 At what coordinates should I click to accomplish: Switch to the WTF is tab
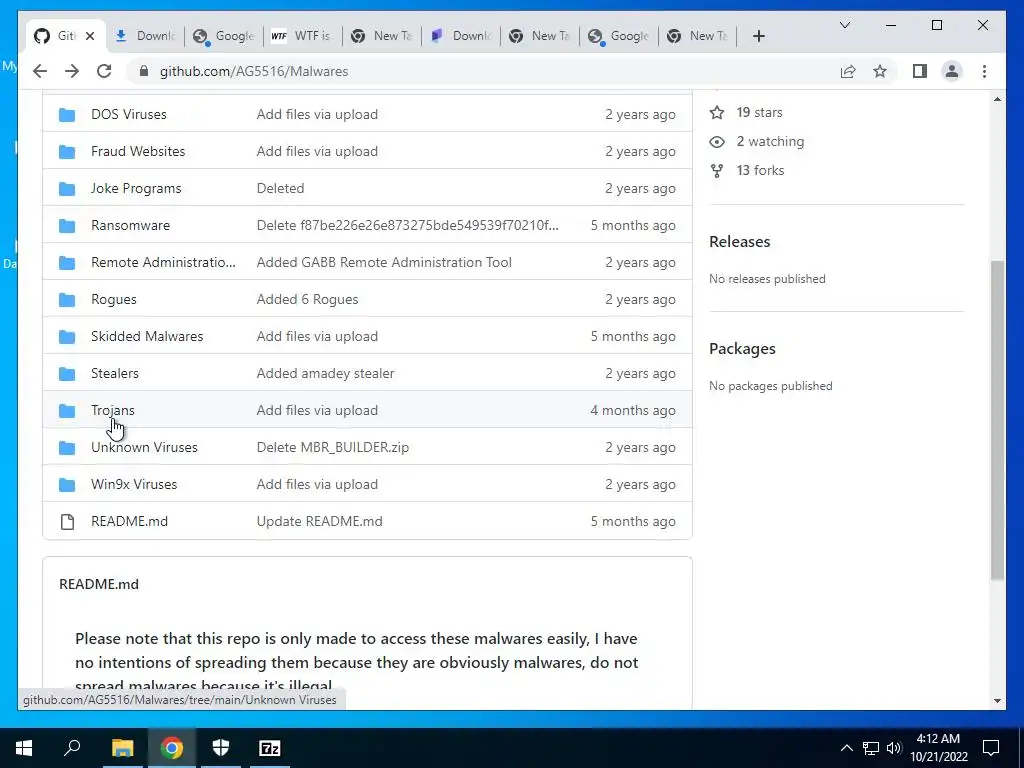(302, 36)
